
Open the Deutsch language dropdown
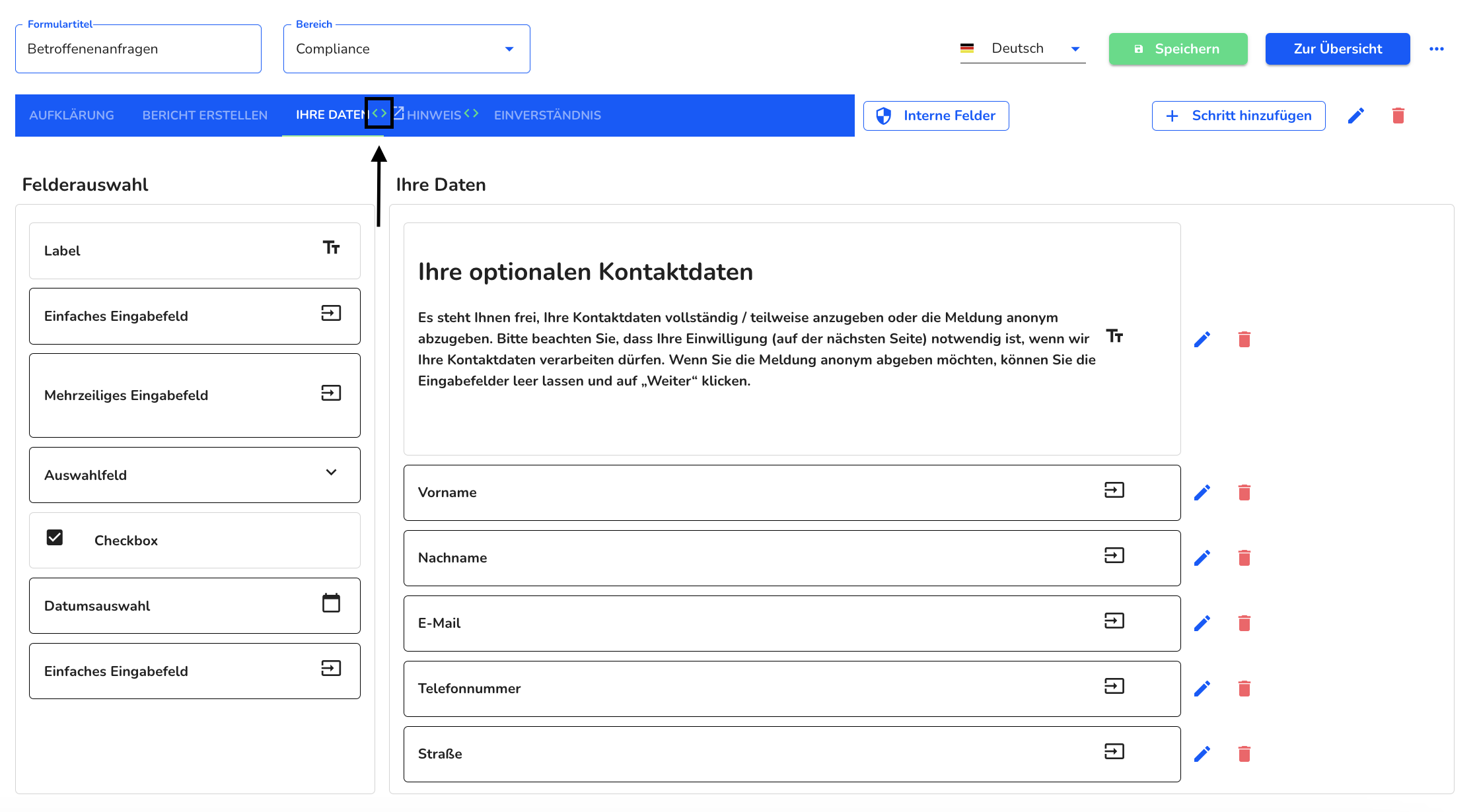(x=1023, y=48)
